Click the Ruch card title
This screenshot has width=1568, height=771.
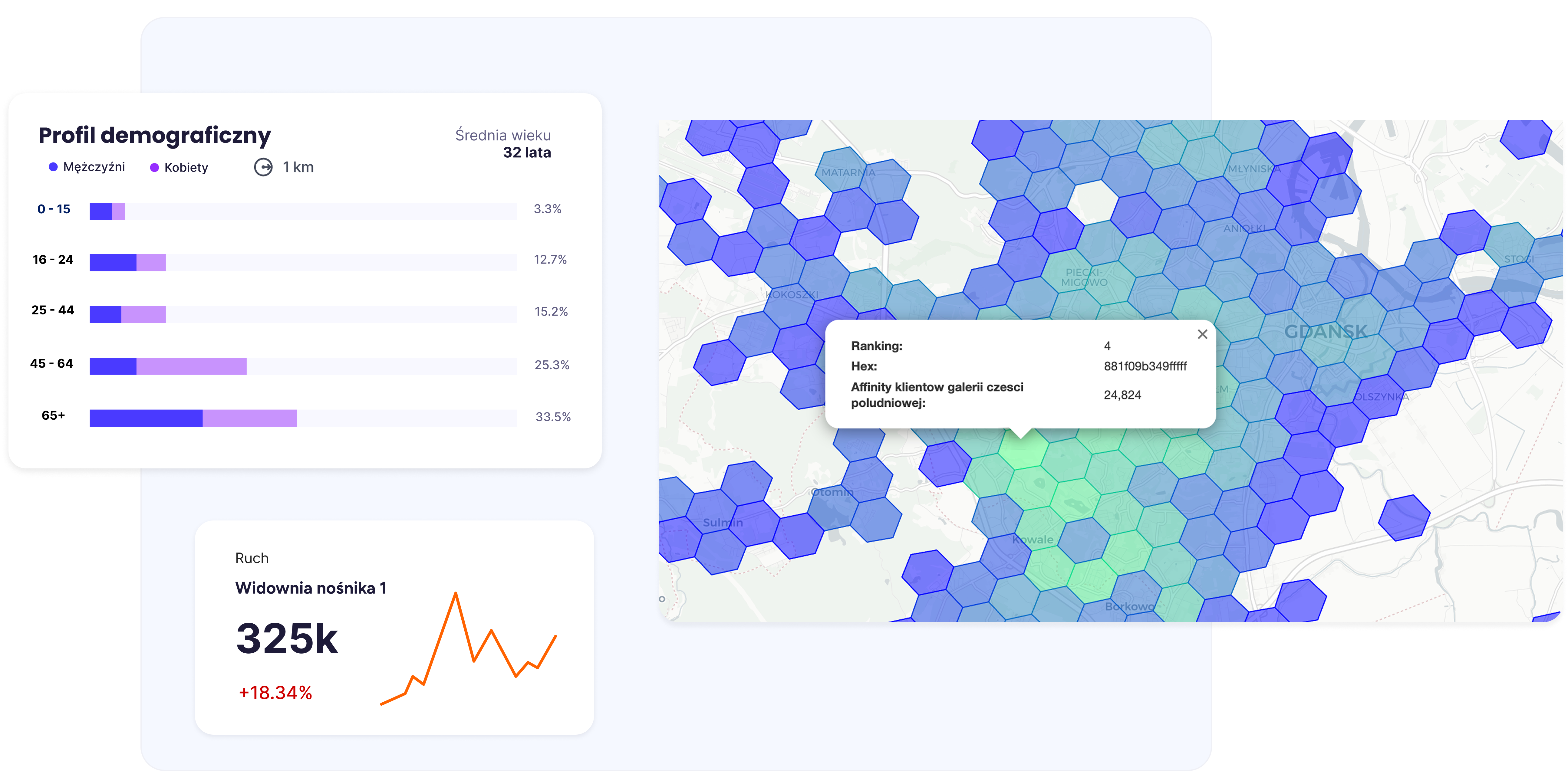click(x=251, y=558)
